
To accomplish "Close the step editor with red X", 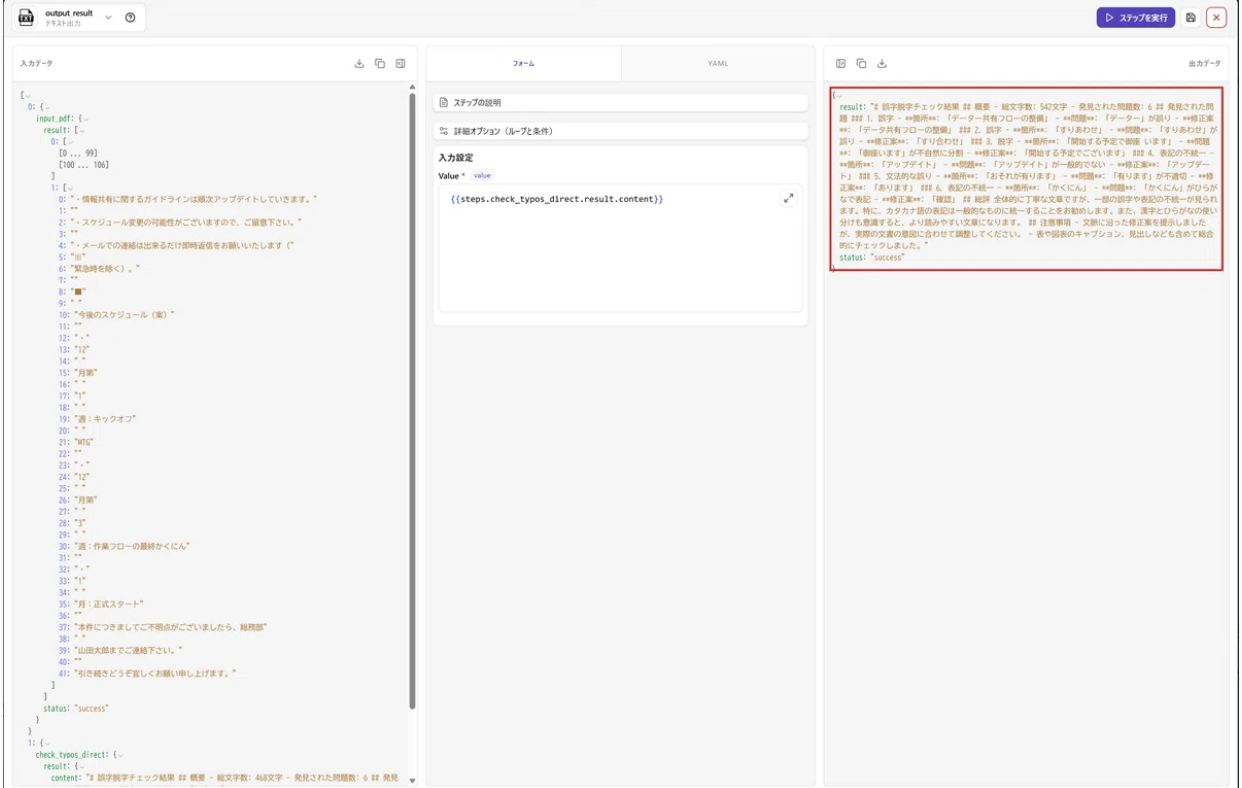I will (1216, 18).
